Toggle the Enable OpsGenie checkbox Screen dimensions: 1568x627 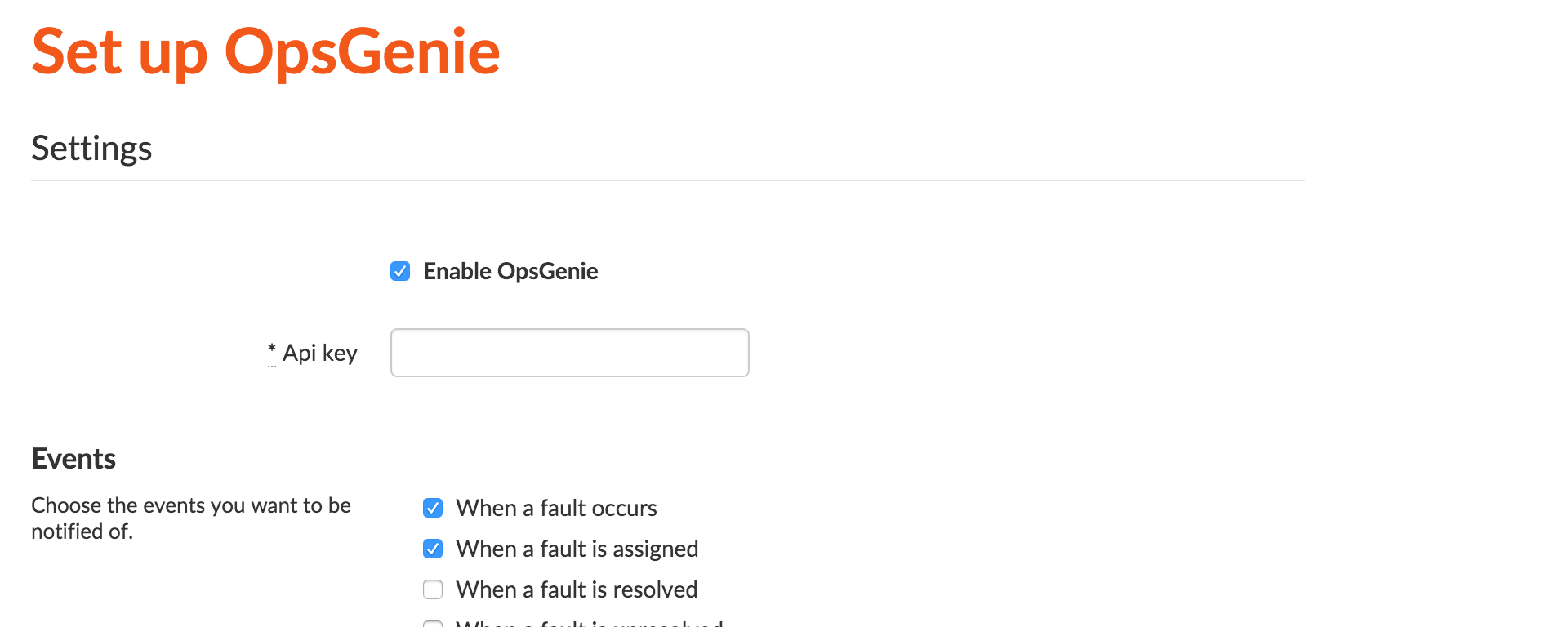pos(400,271)
